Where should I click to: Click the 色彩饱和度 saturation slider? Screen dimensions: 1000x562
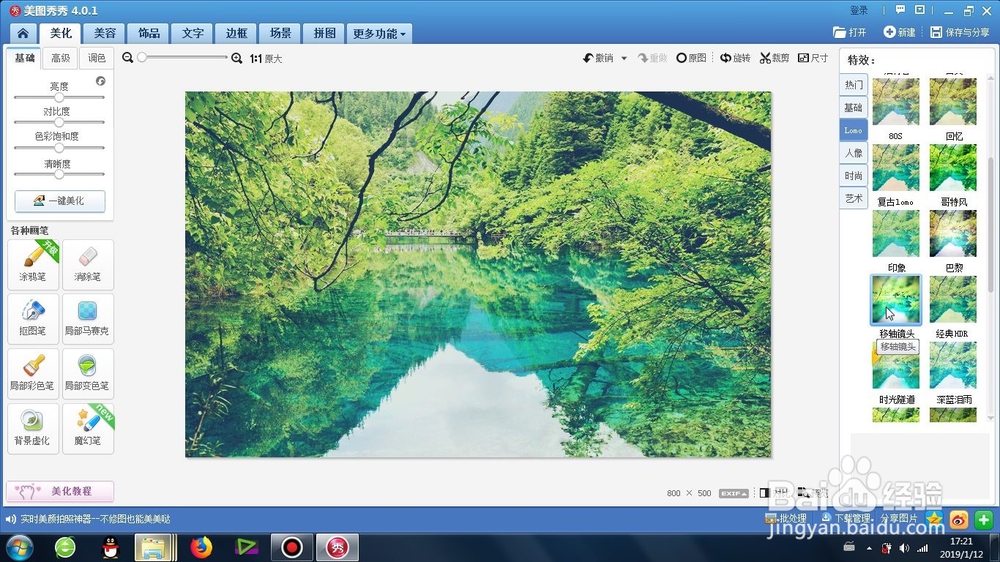(x=59, y=147)
